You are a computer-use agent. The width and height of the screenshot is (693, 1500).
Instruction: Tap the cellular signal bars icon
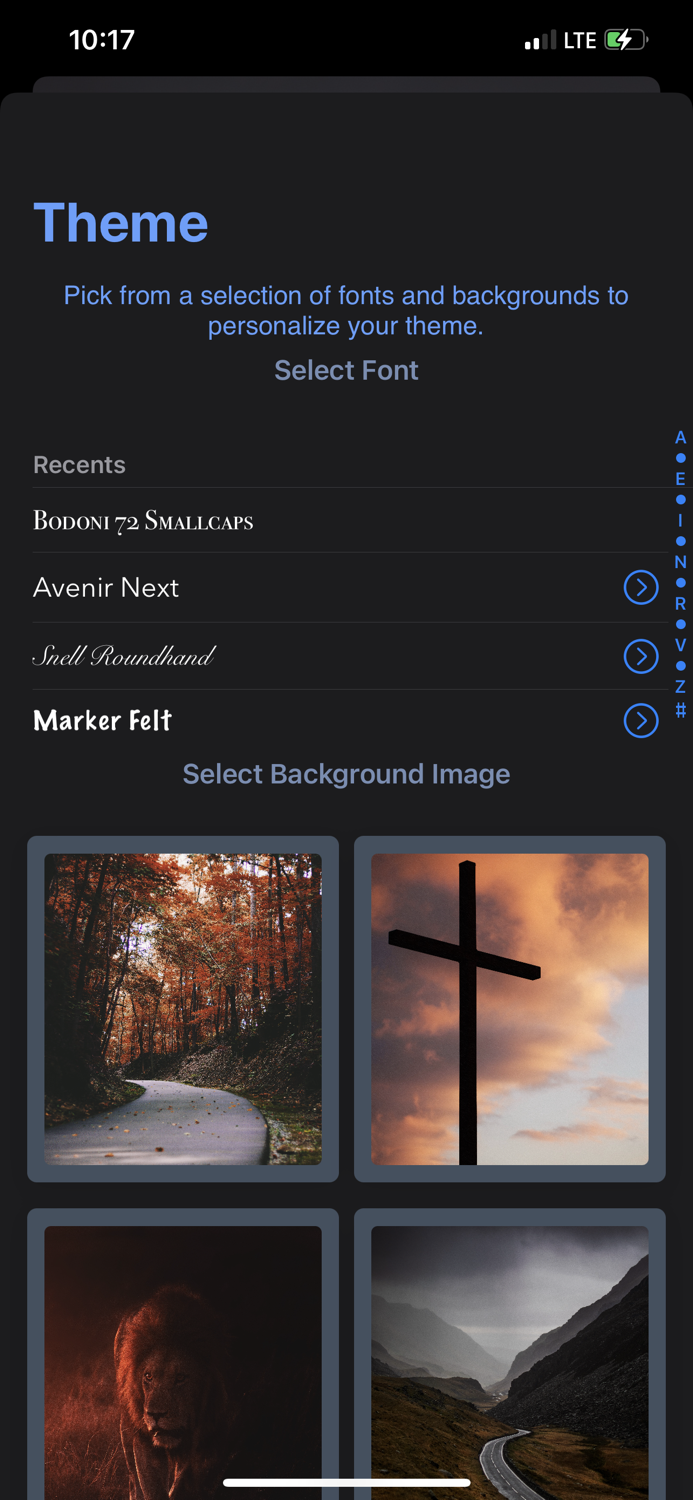(x=540, y=40)
